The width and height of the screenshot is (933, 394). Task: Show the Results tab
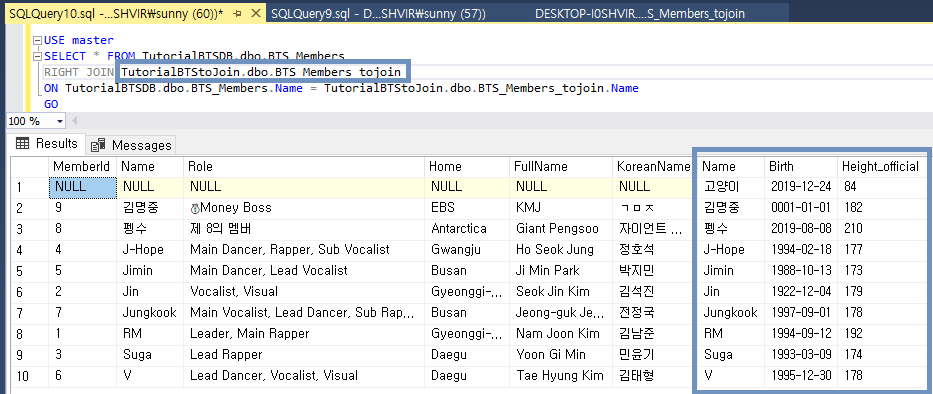tap(47, 143)
